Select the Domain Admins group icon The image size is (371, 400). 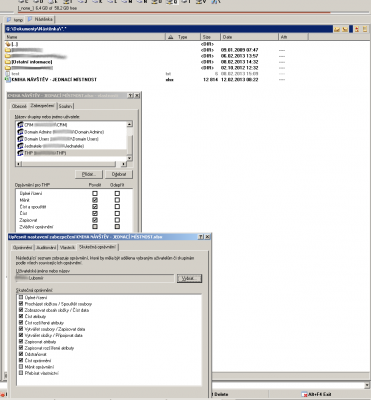(x=20, y=132)
